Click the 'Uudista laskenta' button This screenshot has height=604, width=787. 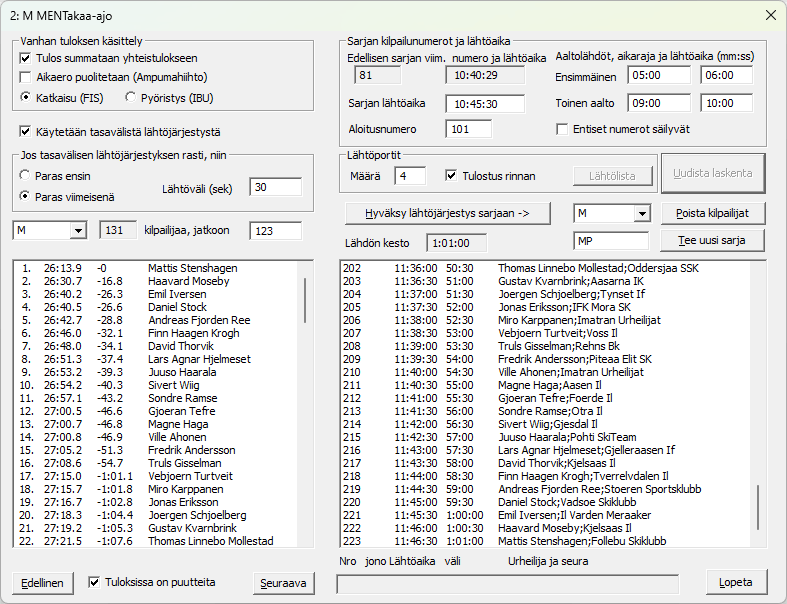[713, 173]
